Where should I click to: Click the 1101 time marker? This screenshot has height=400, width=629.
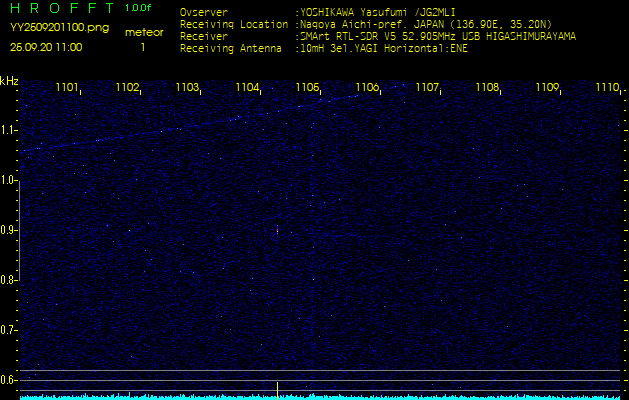point(67,88)
